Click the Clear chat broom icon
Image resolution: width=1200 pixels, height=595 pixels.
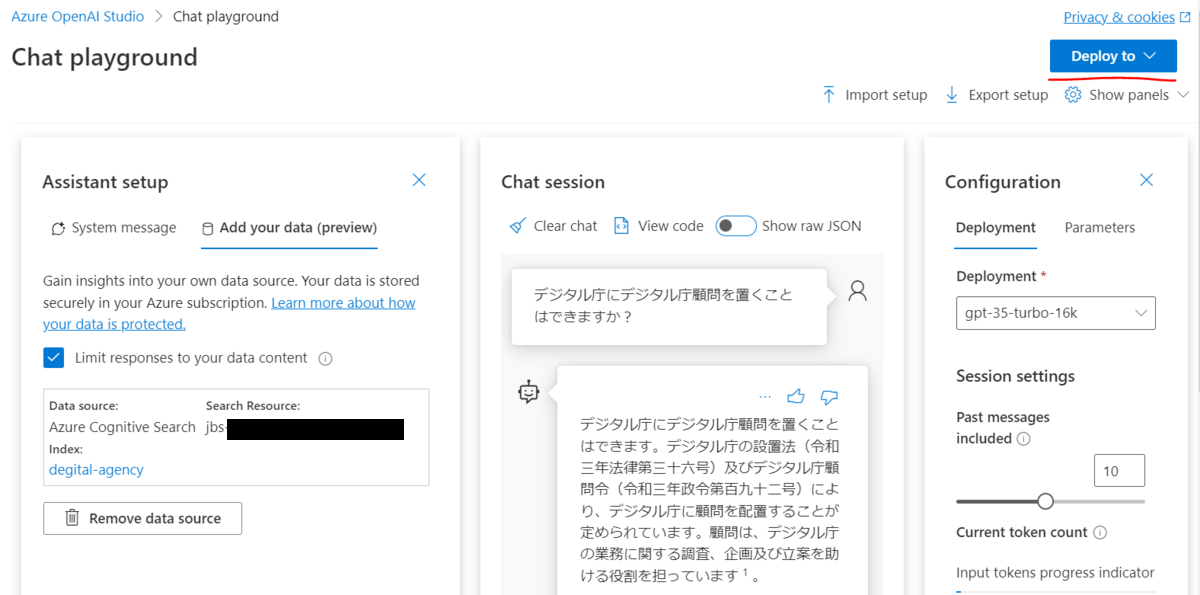click(x=517, y=226)
